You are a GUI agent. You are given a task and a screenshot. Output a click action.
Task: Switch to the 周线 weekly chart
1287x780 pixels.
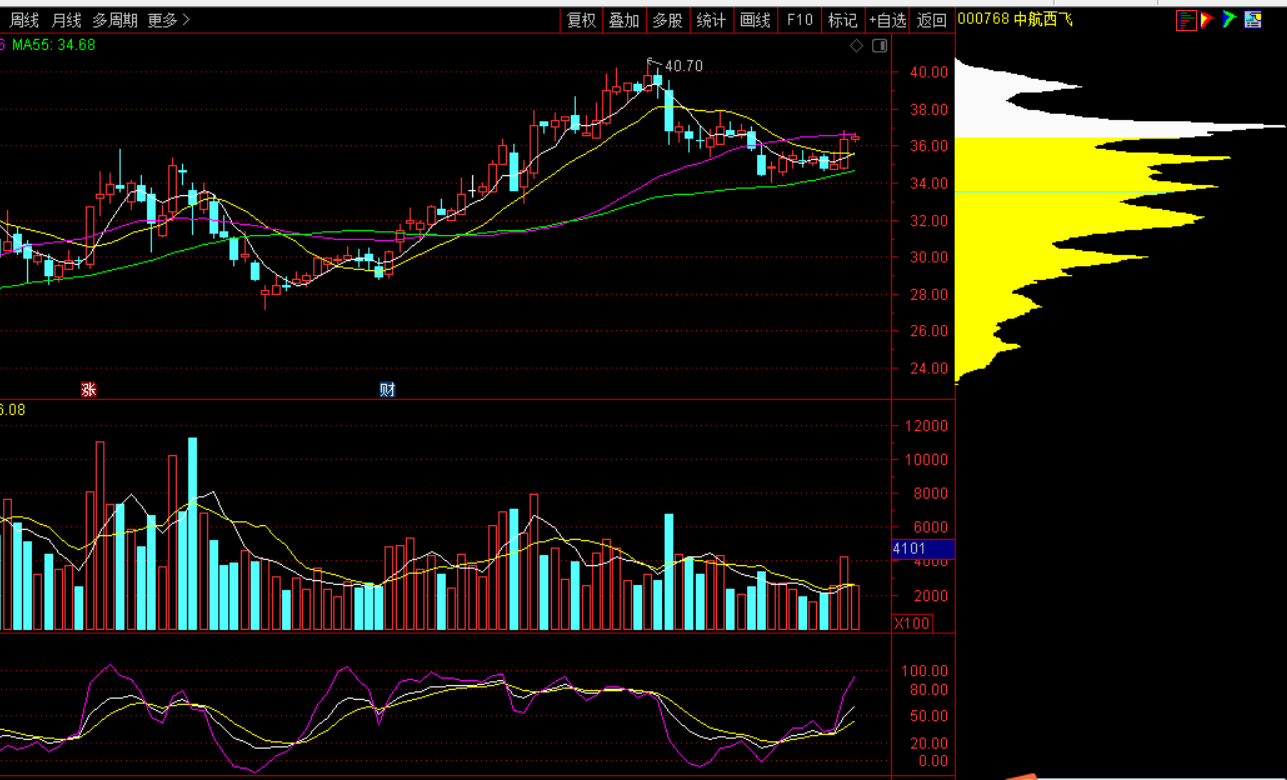[x=25, y=20]
